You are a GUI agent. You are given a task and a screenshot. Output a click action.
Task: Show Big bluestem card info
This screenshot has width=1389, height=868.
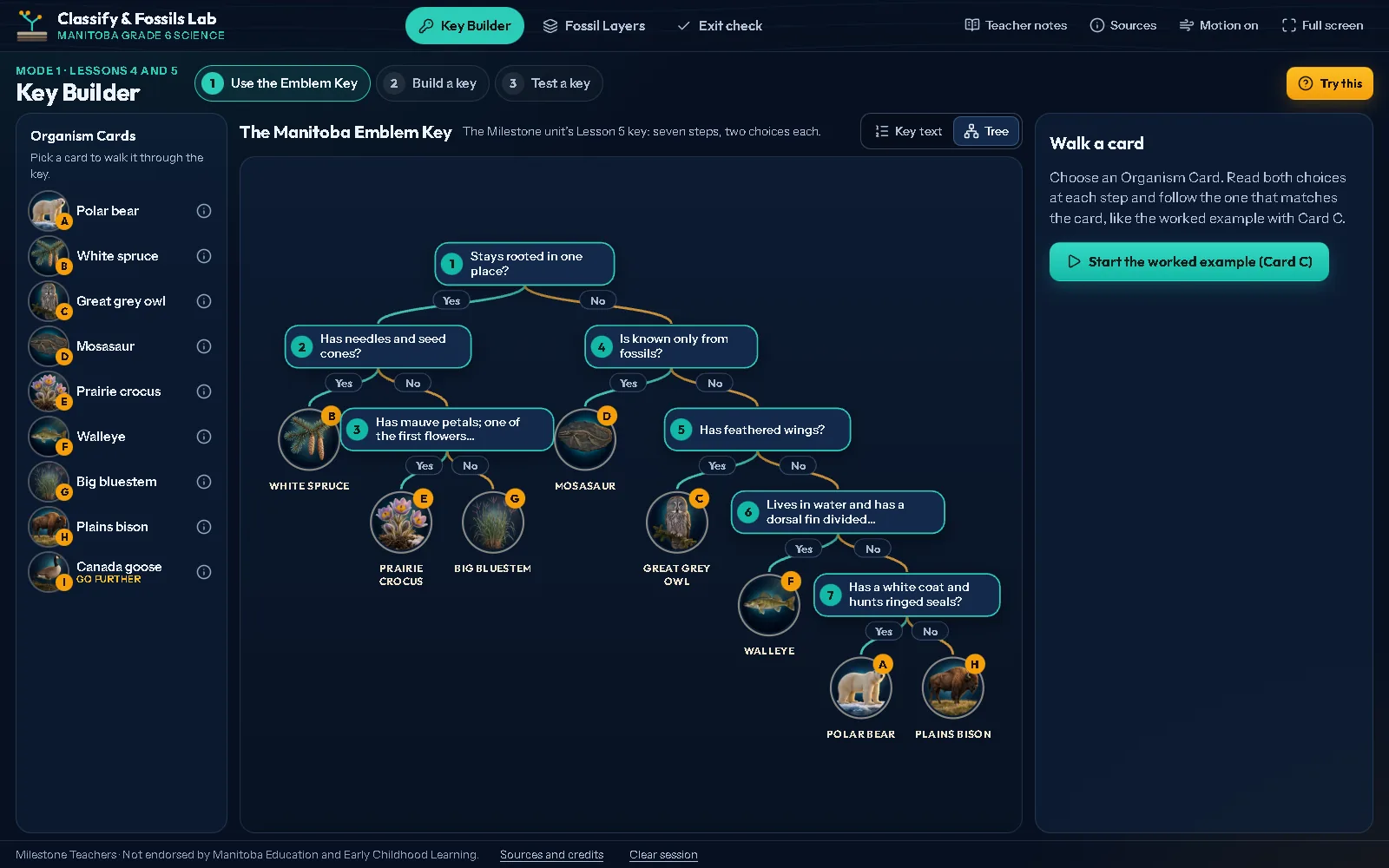pyautogui.click(x=204, y=482)
